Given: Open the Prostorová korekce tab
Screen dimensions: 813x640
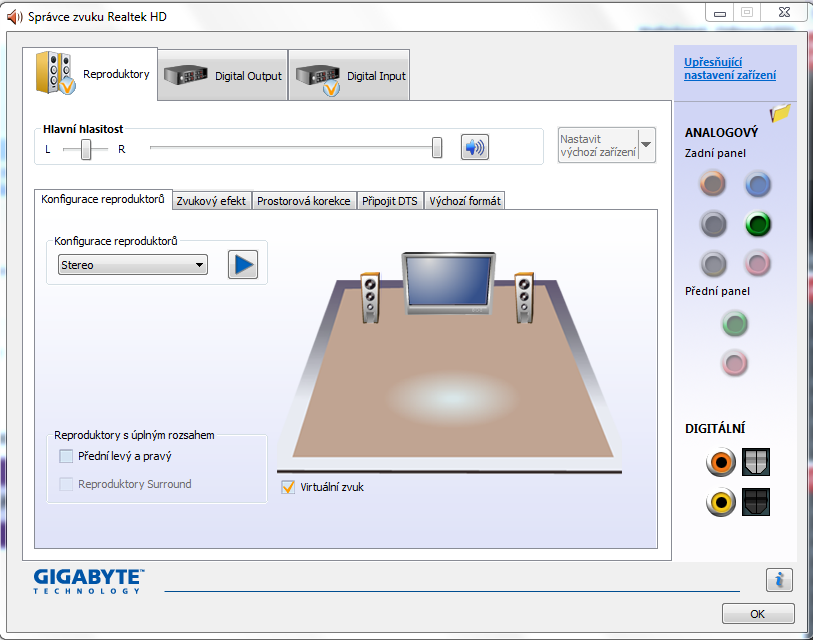Looking at the screenshot, I should [x=304, y=201].
